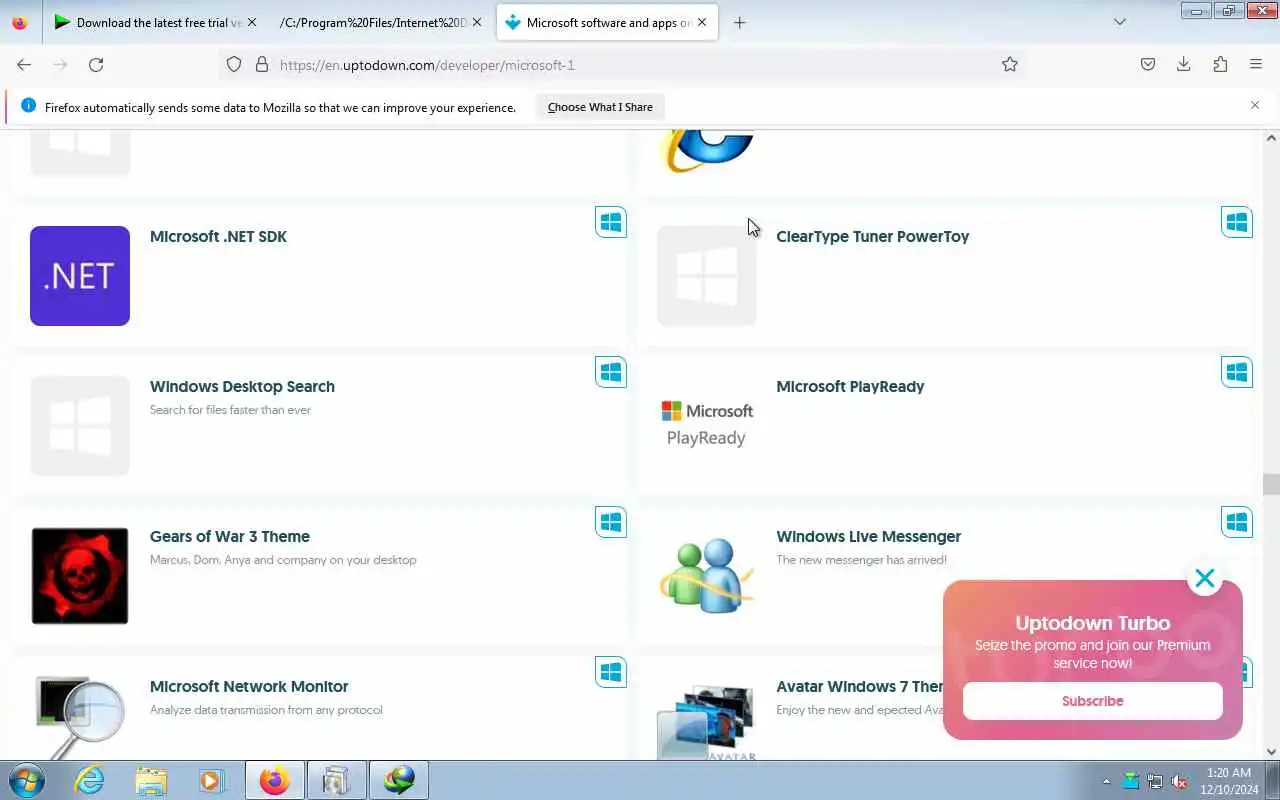The image size is (1280, 800).
Task: Click Internet Download Manager taskbar globe icon
Action: [399, 780]
